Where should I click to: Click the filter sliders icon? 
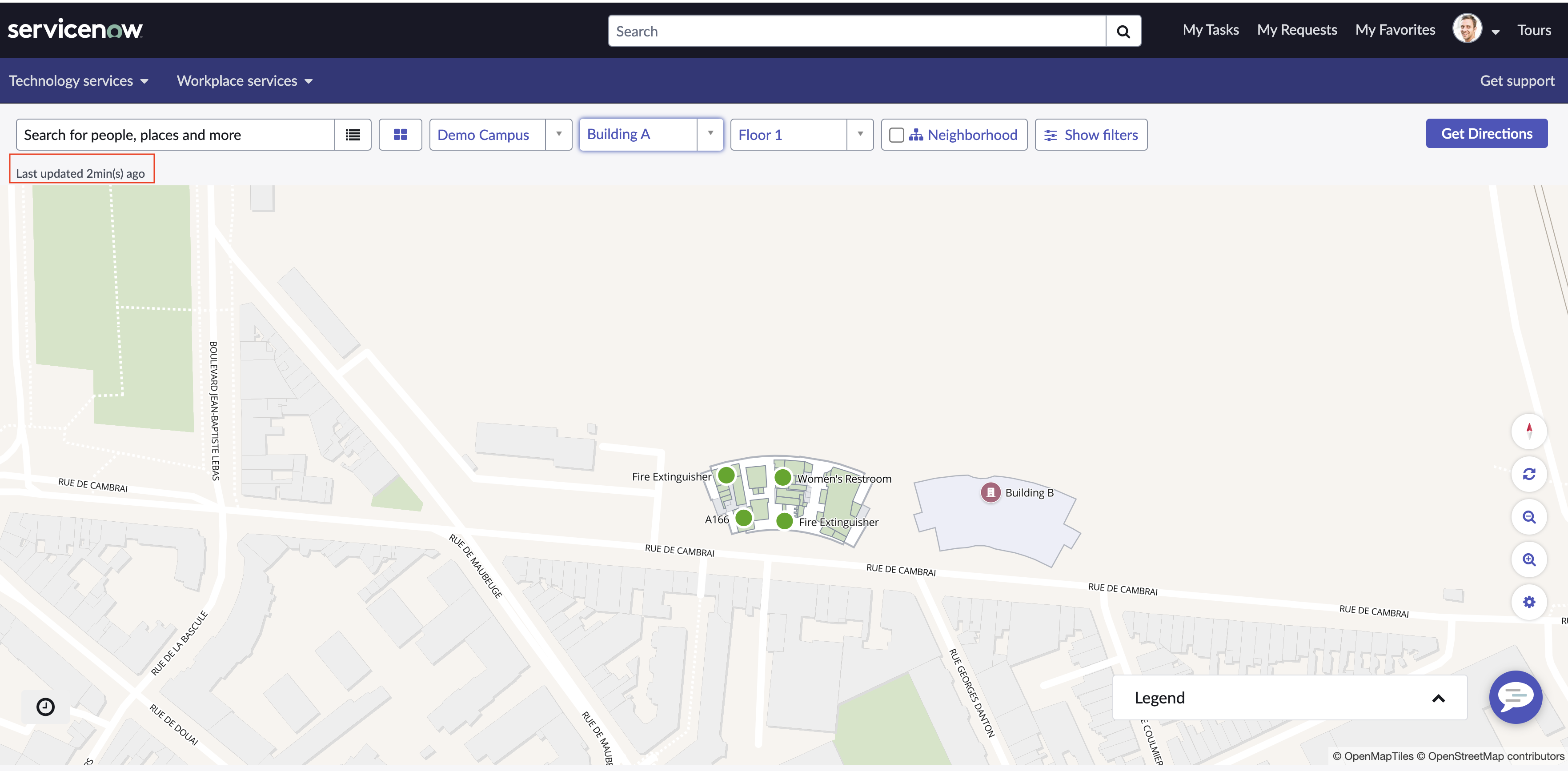tap(1050, 135)
